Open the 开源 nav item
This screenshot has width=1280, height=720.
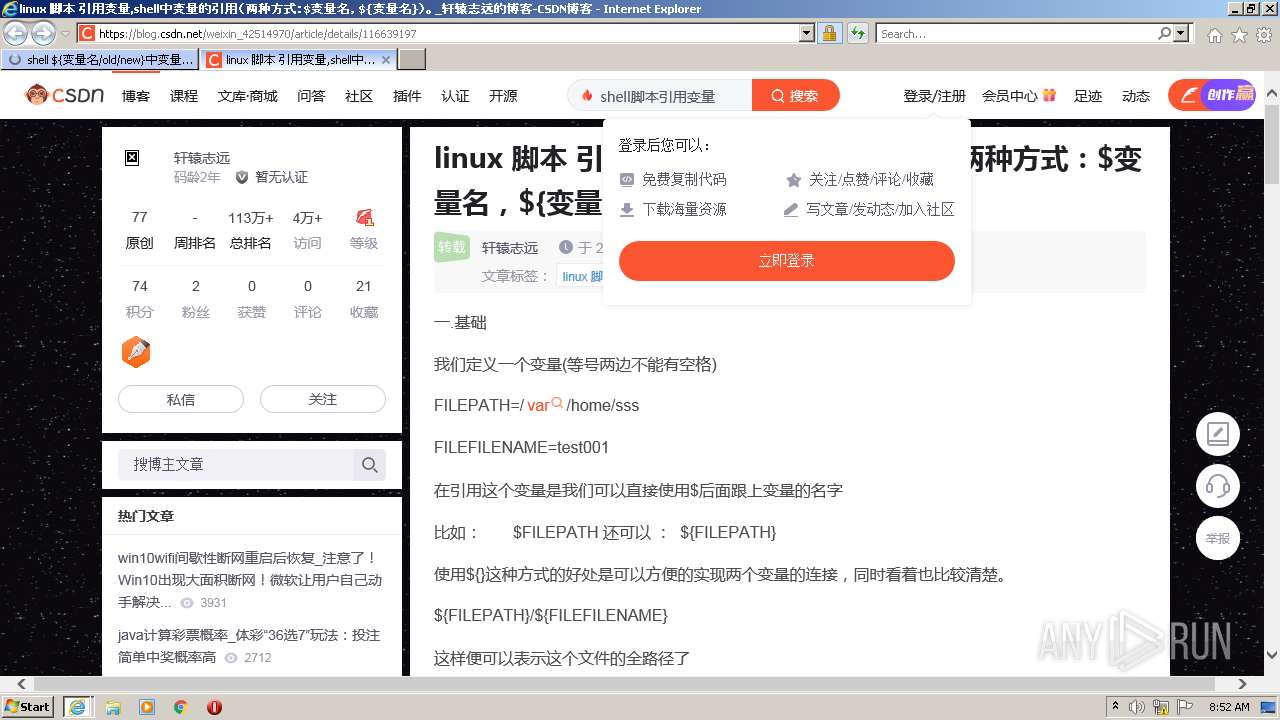pos(503,96)
